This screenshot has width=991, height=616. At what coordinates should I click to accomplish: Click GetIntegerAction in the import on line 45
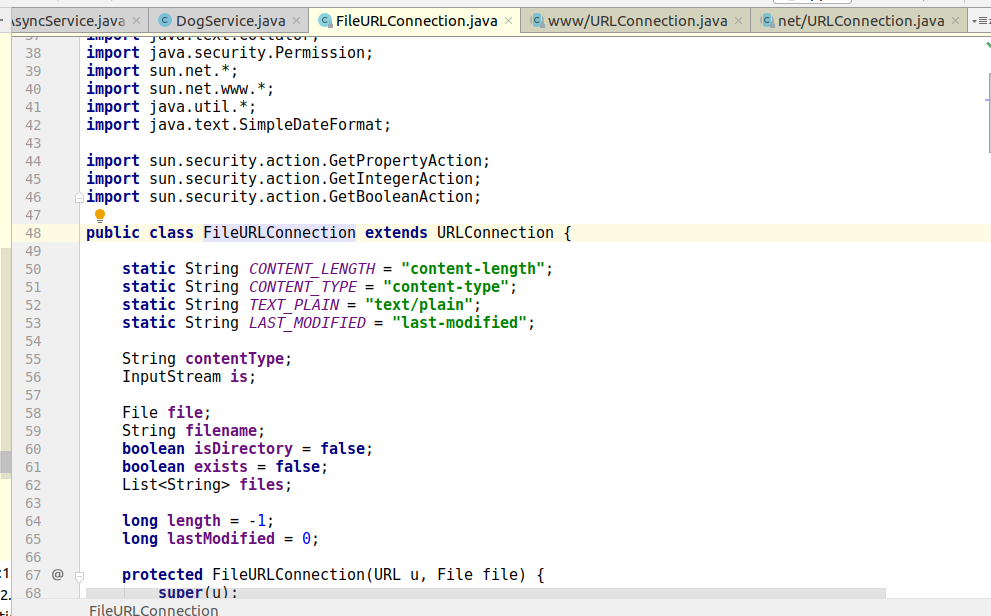(401, 179)
